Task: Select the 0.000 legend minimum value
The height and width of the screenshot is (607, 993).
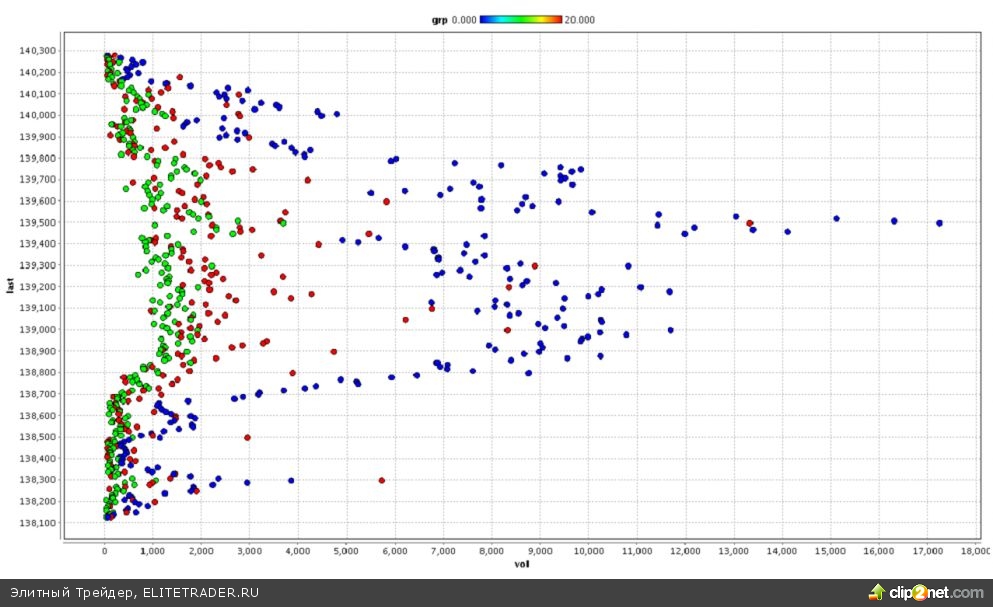Action: pyautogui.click(x=463, y=19)
